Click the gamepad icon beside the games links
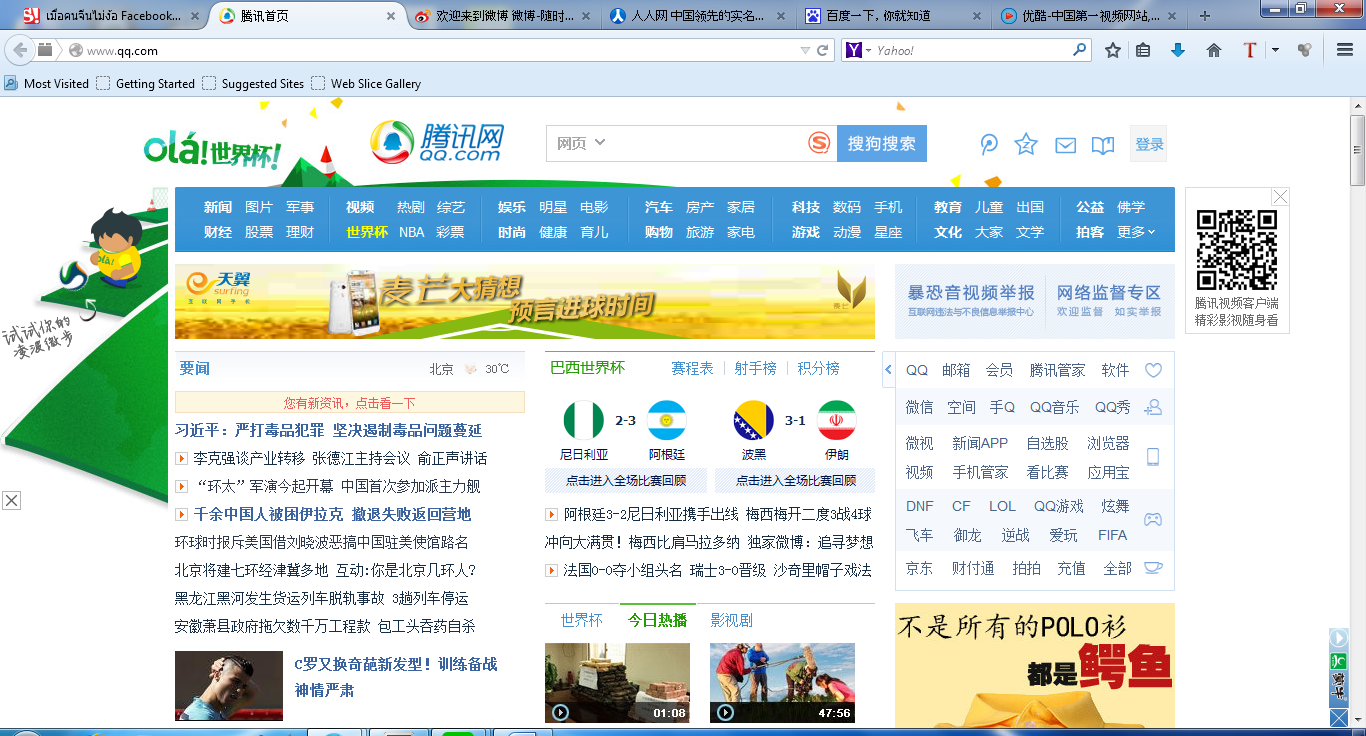 tap(1153, 520)
